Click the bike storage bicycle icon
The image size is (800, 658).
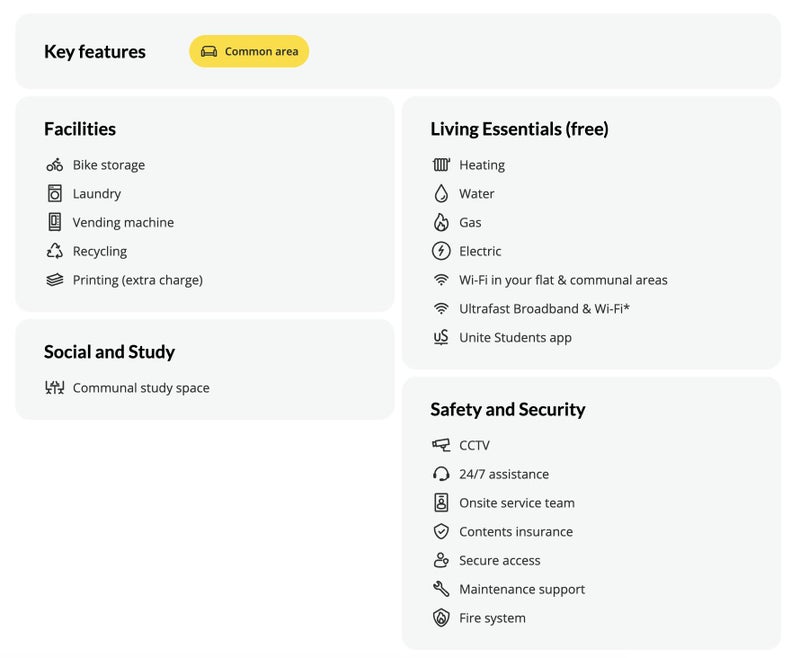point(55,165)
